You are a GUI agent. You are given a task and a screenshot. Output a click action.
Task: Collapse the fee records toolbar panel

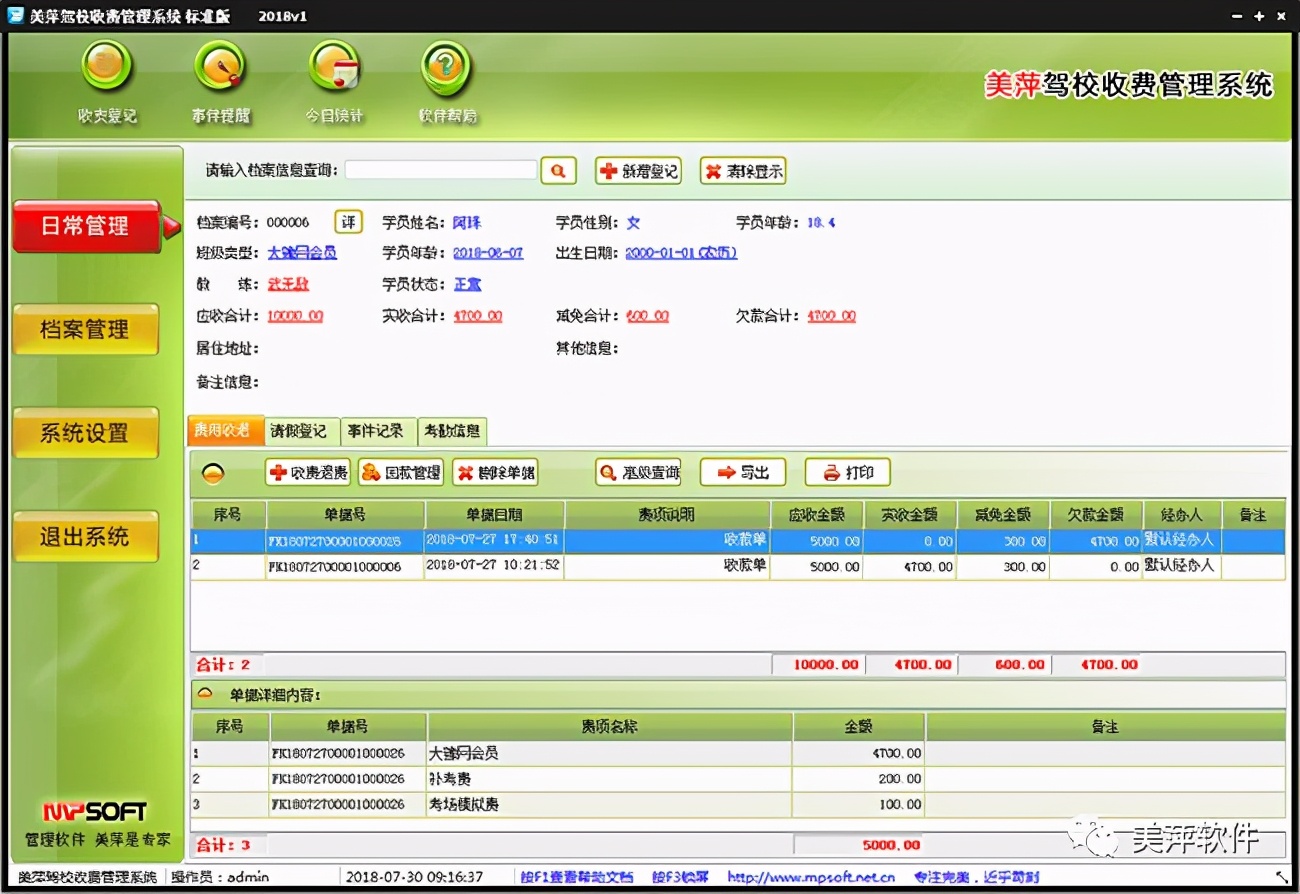pyautogui.click(x=213, y=471)
